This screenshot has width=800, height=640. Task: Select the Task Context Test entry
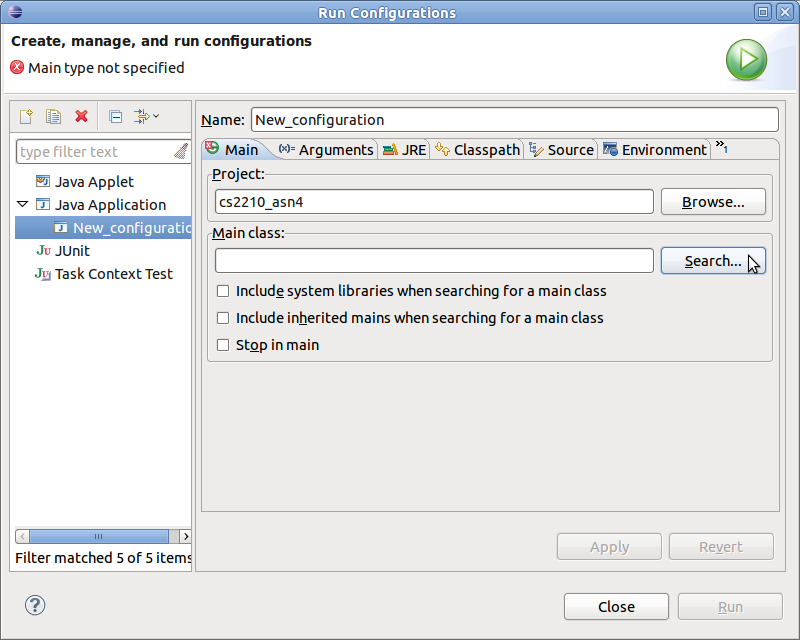(x=113, y=274)
